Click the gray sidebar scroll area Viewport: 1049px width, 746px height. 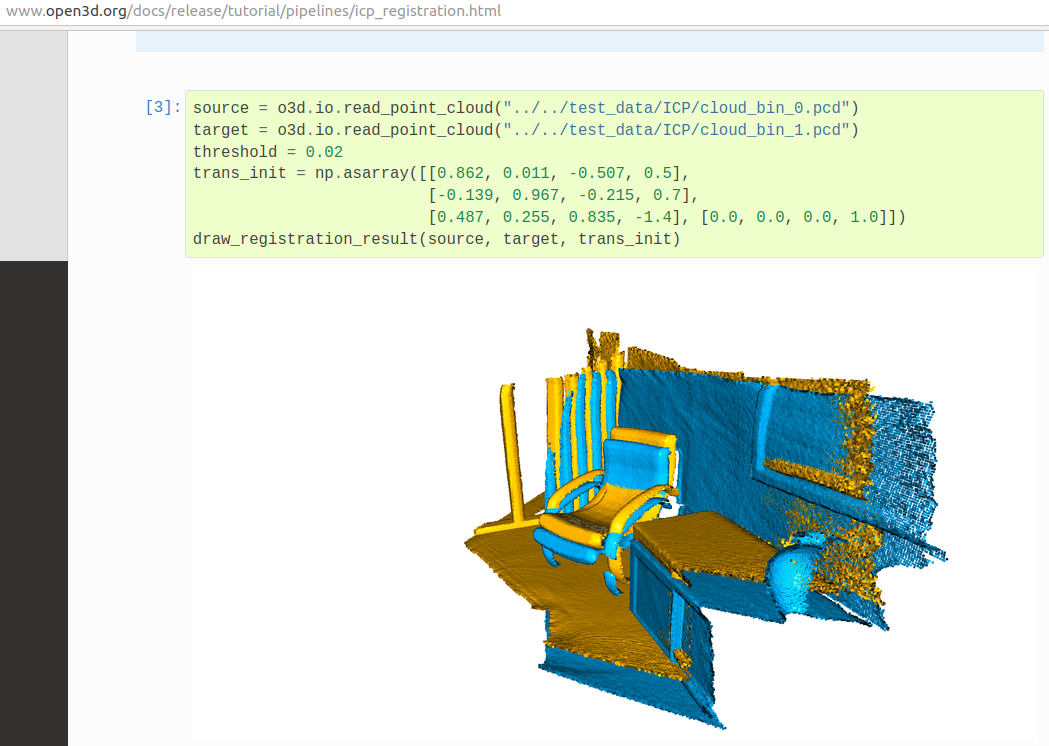point(33,140)
